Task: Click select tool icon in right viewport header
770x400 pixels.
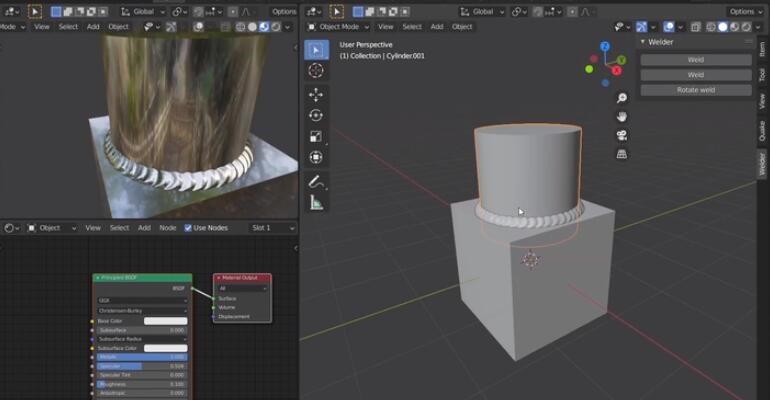Action: pyautogui.click(x=336, y=11)
